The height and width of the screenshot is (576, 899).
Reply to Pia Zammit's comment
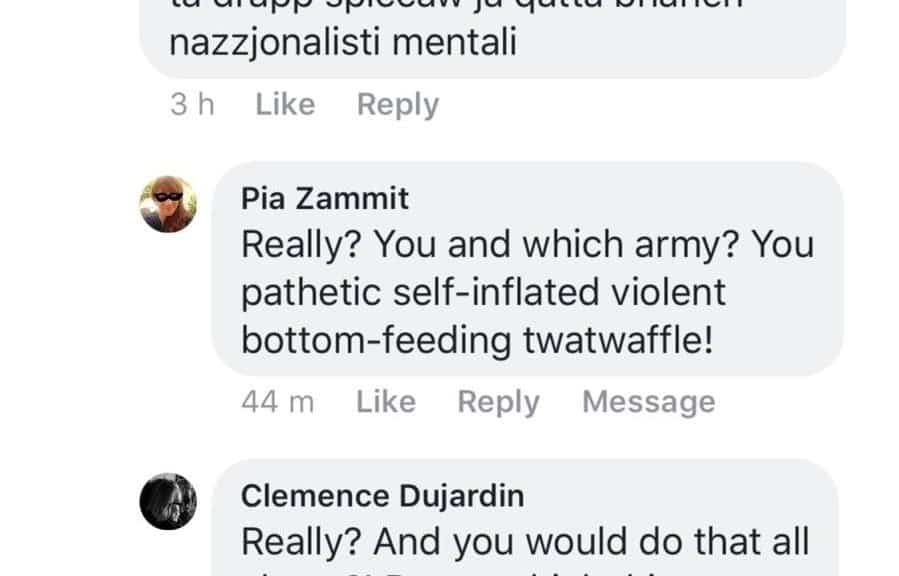[x=498, y=402]
